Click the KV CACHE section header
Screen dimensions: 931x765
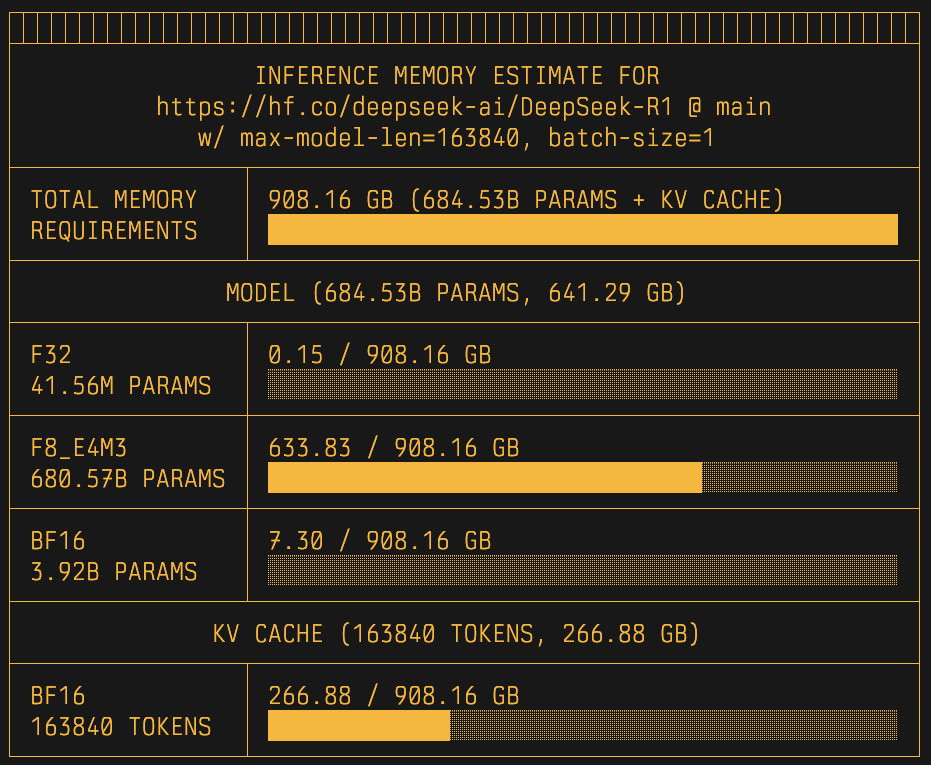click(x=455, y=634)
